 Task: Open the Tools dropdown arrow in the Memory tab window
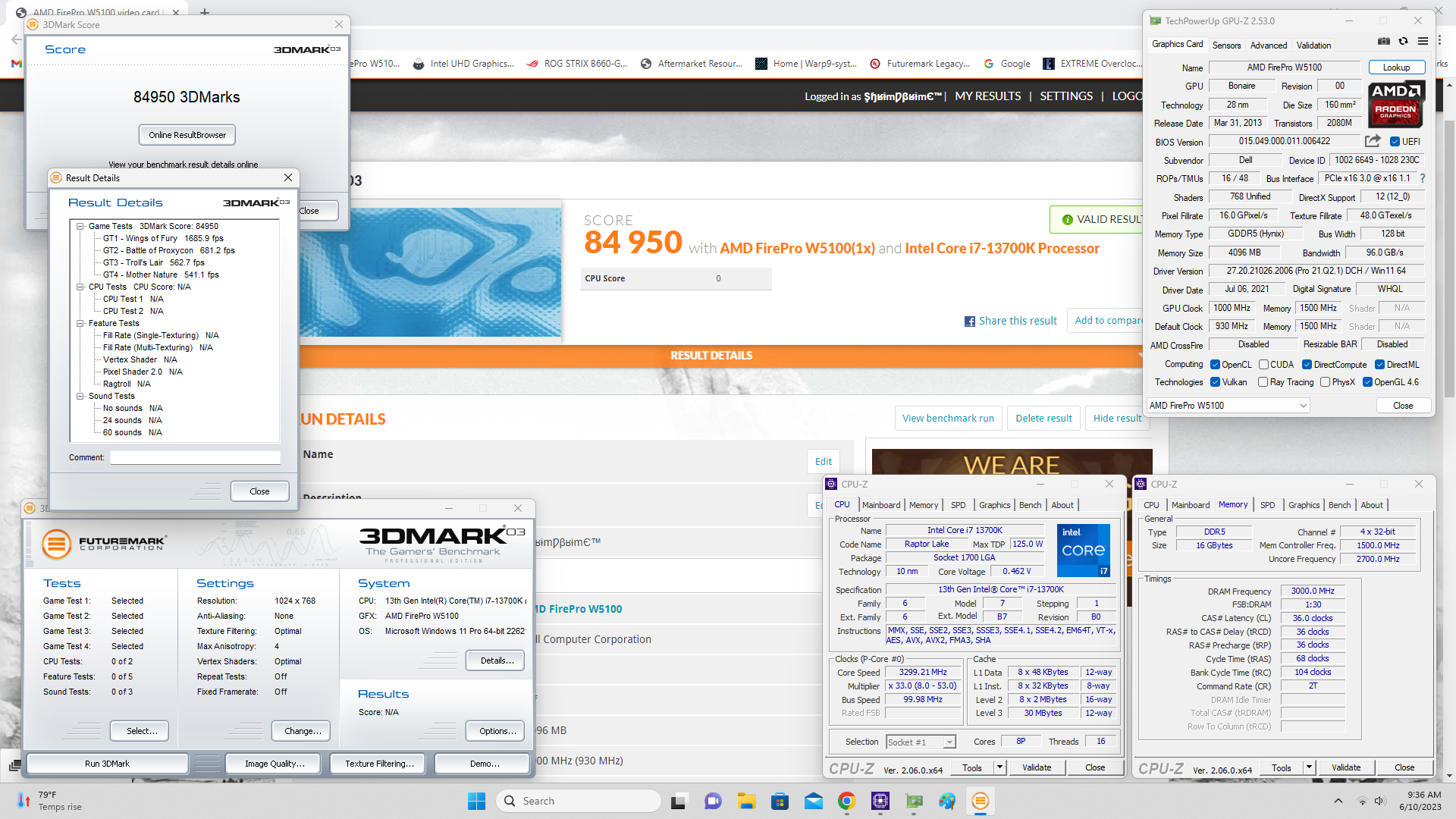[x=1309, y=767]
